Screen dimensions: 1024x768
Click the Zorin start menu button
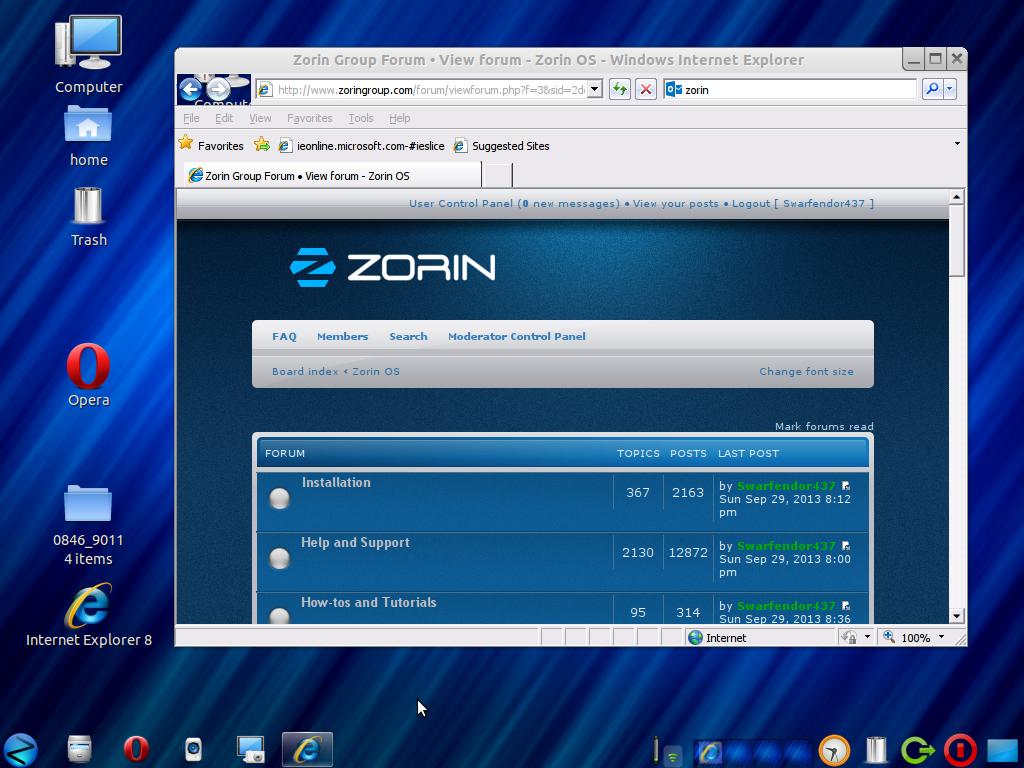pos(21,748)
